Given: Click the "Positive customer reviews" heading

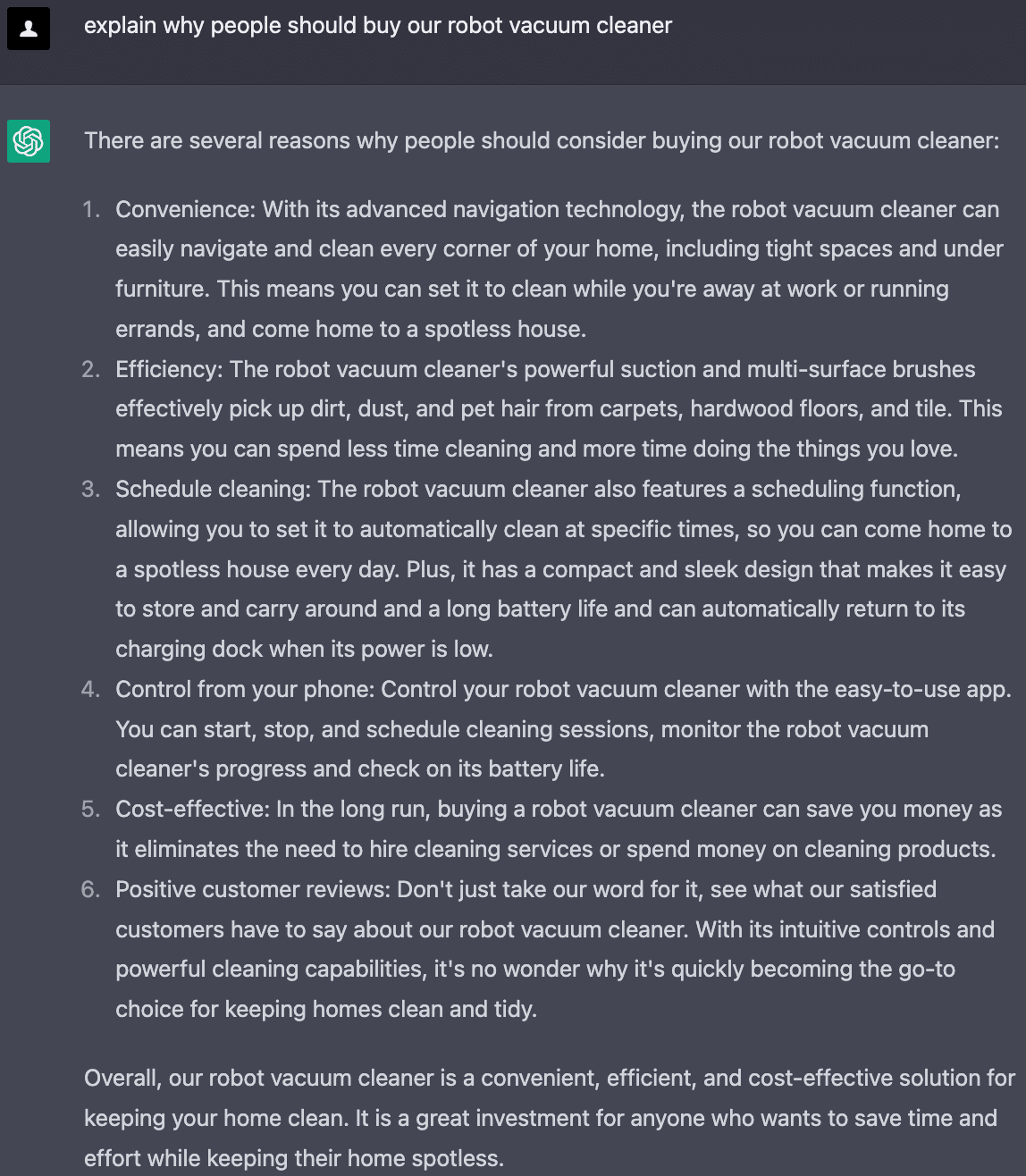Looking at the screenshot, I should coord(253,890).
